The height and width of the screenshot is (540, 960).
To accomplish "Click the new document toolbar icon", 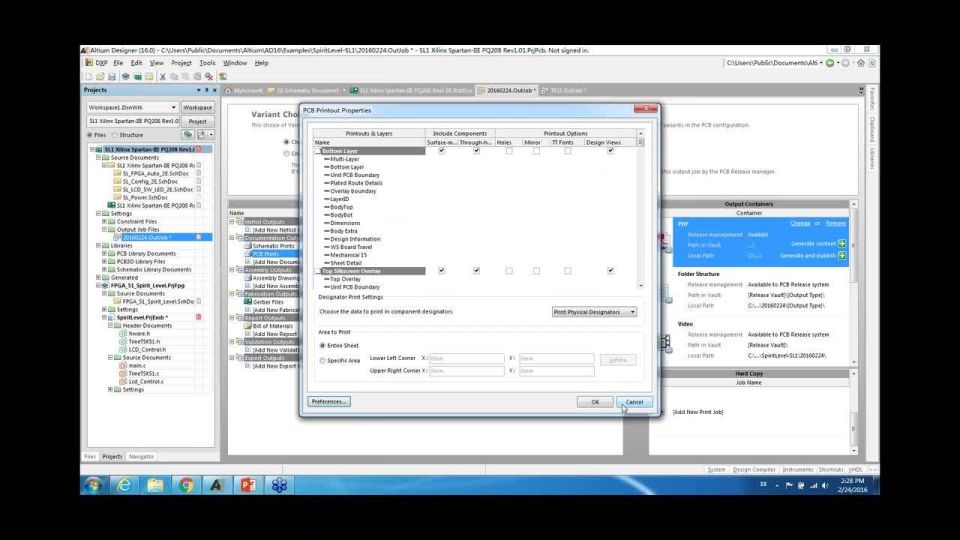I will point(88,77).
